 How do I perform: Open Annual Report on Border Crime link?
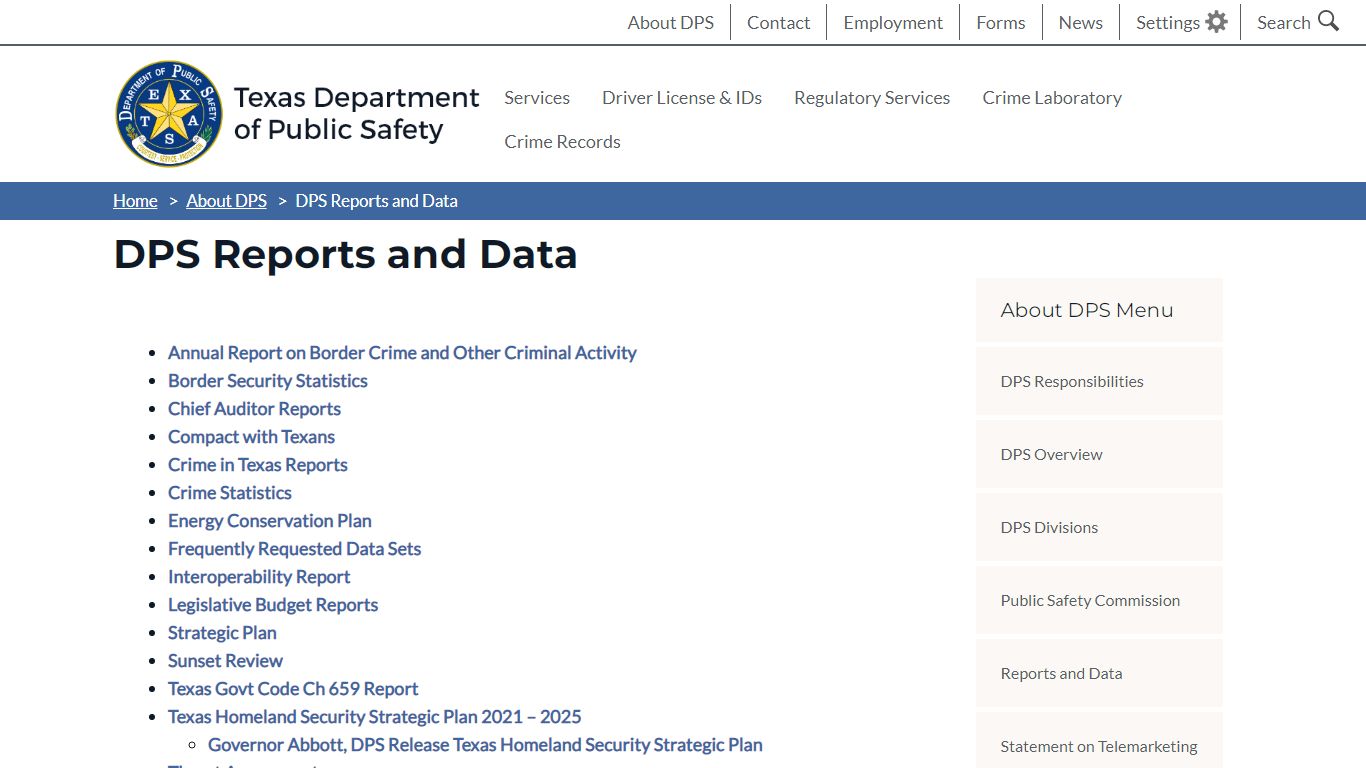point(402,352)
